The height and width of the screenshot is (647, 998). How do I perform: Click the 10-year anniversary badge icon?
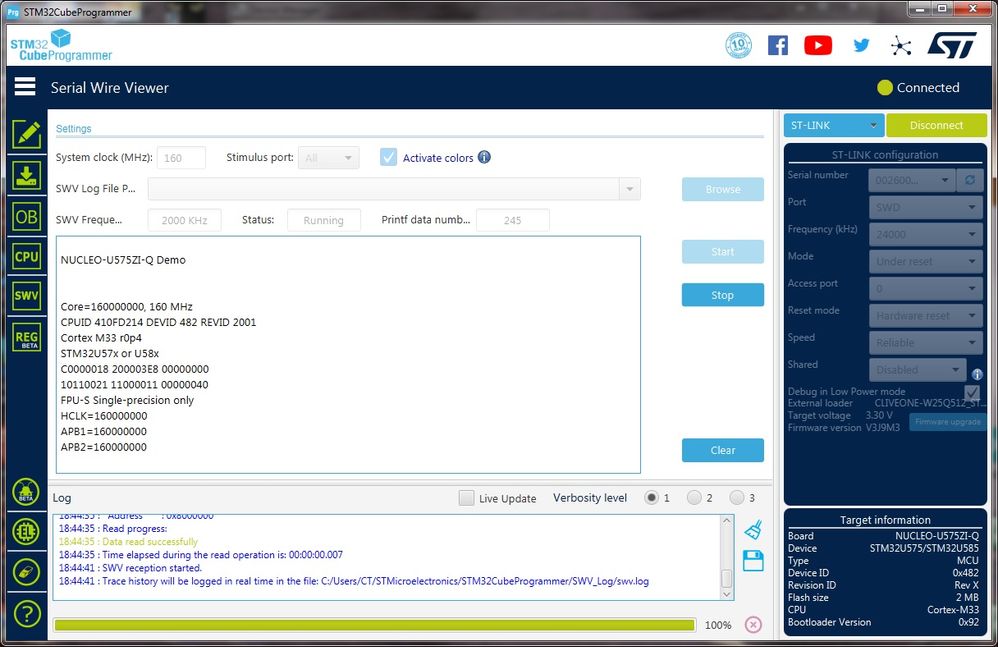coord(738,45)
